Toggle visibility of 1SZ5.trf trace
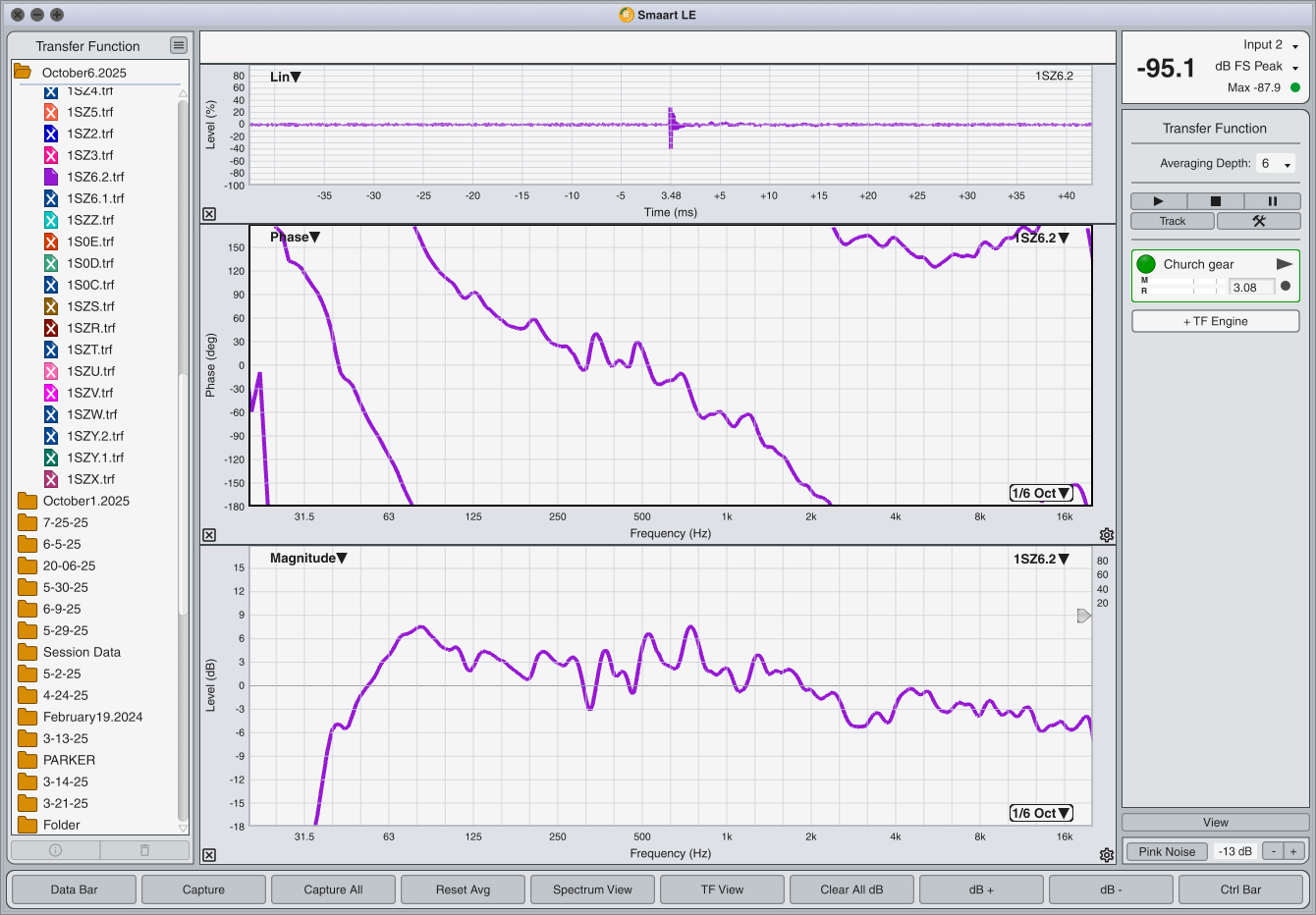 pos(51,112)
